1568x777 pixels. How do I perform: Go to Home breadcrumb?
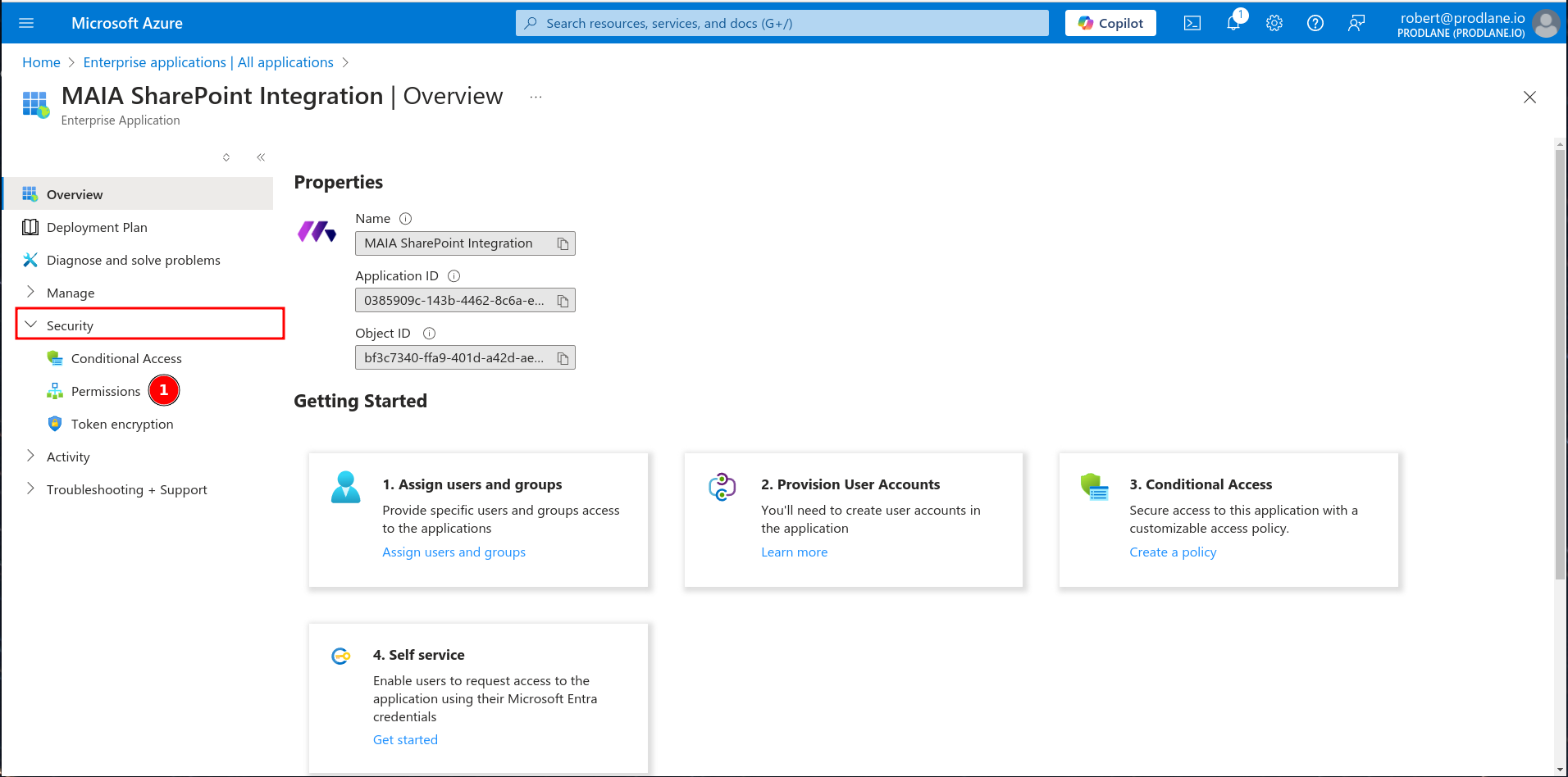pos(41,62)
